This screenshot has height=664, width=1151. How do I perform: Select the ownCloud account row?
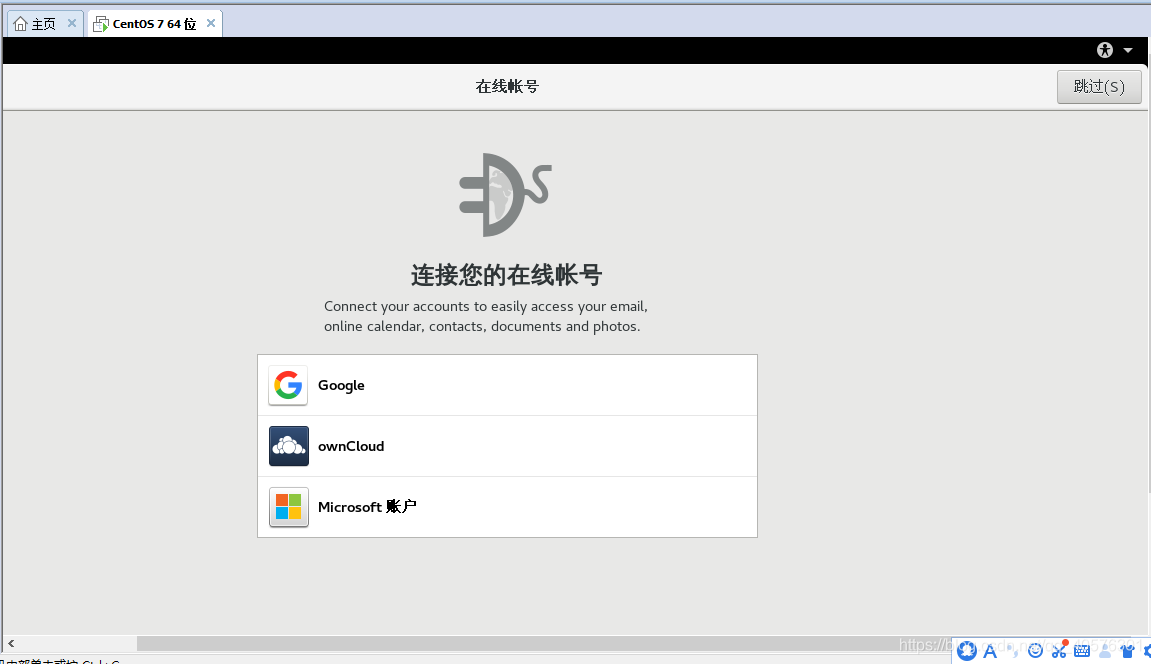(x=507, y=446)
